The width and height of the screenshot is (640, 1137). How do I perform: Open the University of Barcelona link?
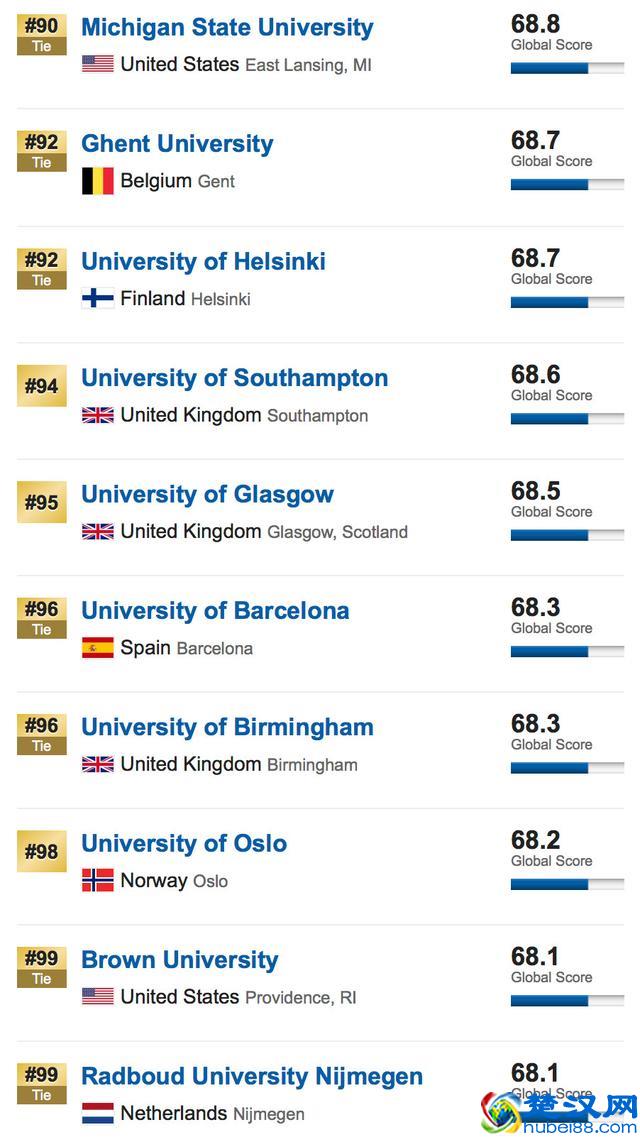216,610
